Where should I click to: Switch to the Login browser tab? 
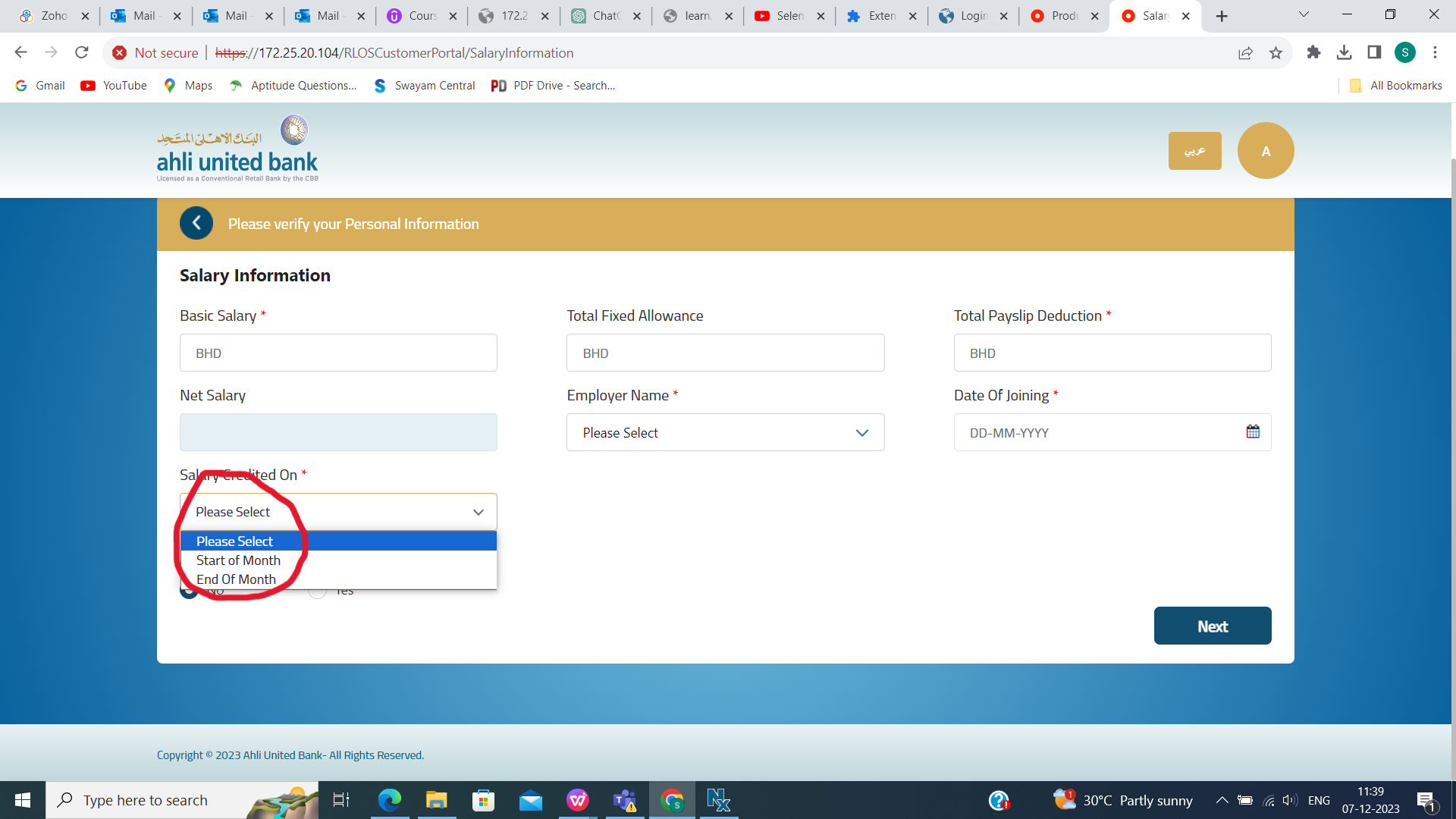(x=972, y=16)
